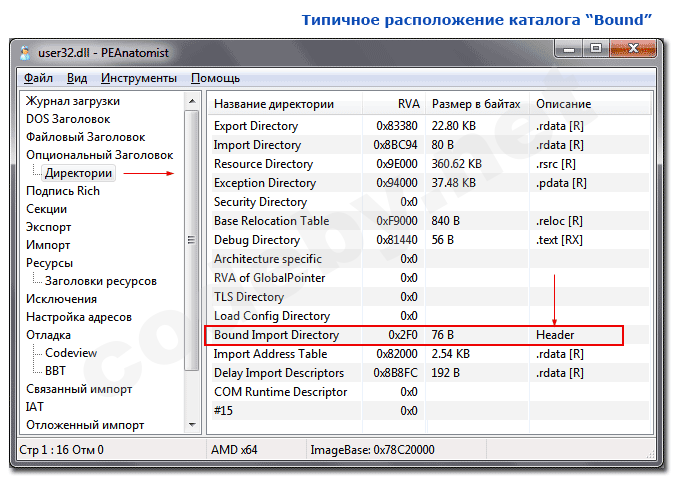Image resolution: width=674 pixels, height=480 pixels.
Task: Select Директории under Опциональный Заголовок
Action: (78, 173)
